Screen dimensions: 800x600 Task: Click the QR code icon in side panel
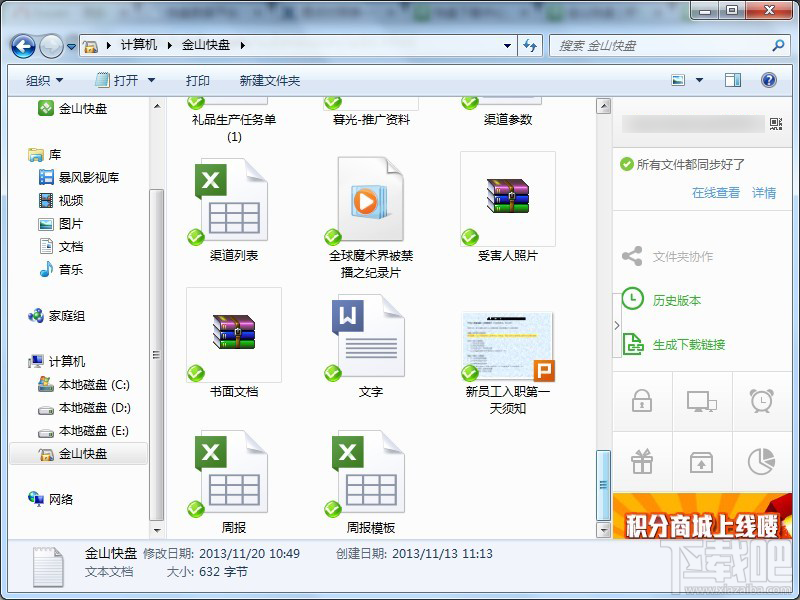click(x=776, y=123)
